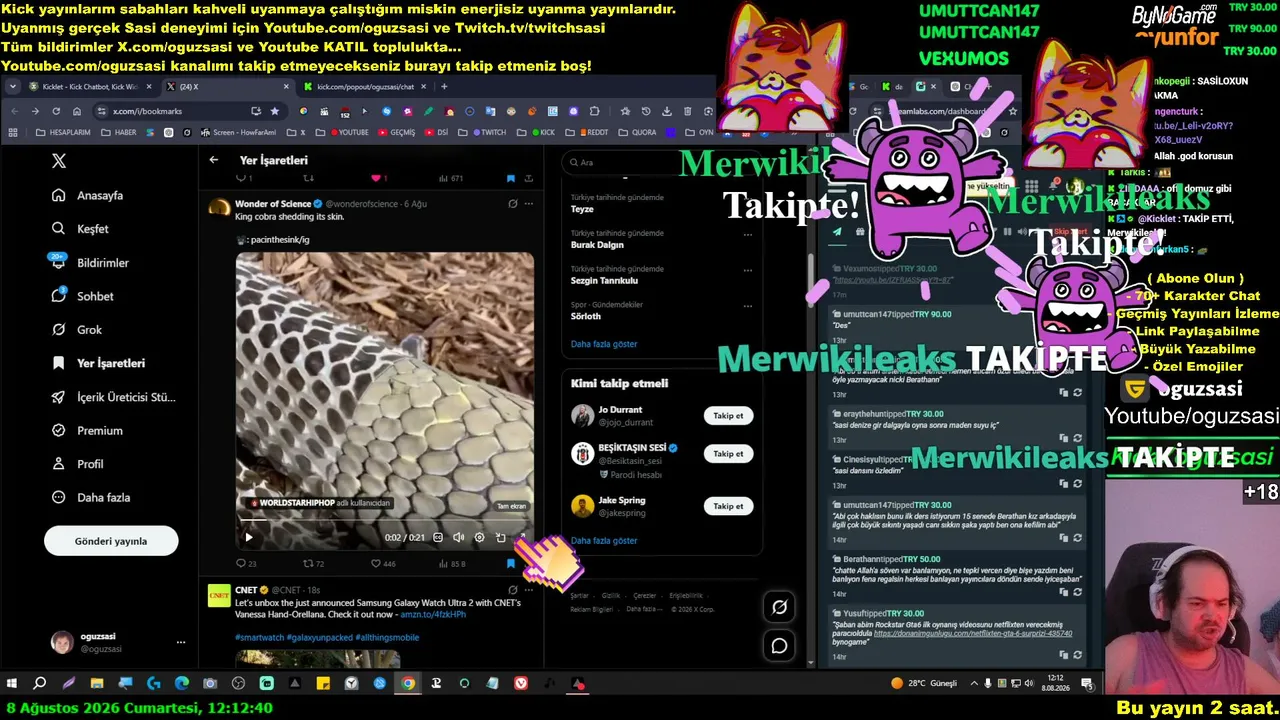Seek in the cobra video progress bar
This screenshot has width=1280, height=720.
coord(385,521)
